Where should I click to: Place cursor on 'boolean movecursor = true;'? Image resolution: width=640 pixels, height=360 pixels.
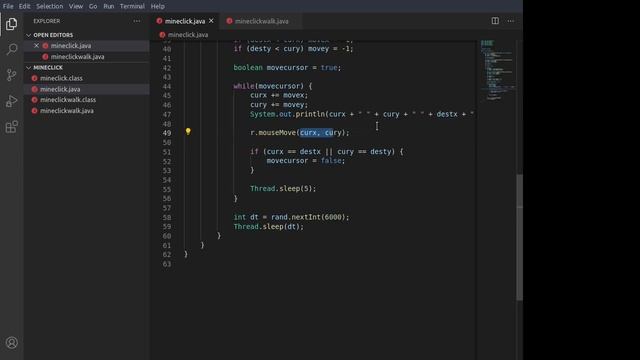(287, 67)
